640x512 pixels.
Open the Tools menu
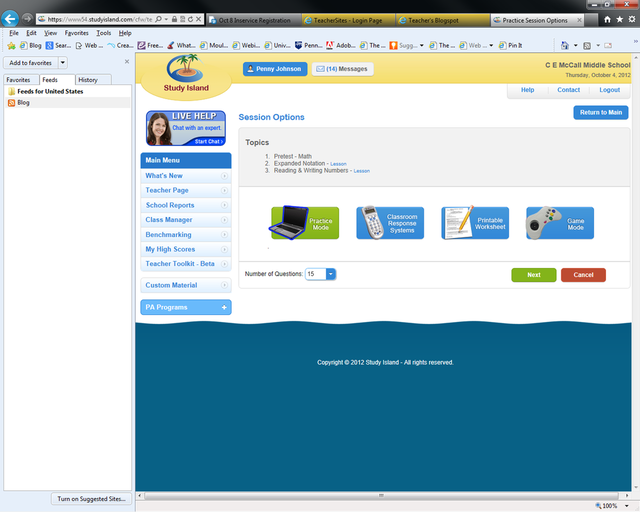[x=104, y=33]
